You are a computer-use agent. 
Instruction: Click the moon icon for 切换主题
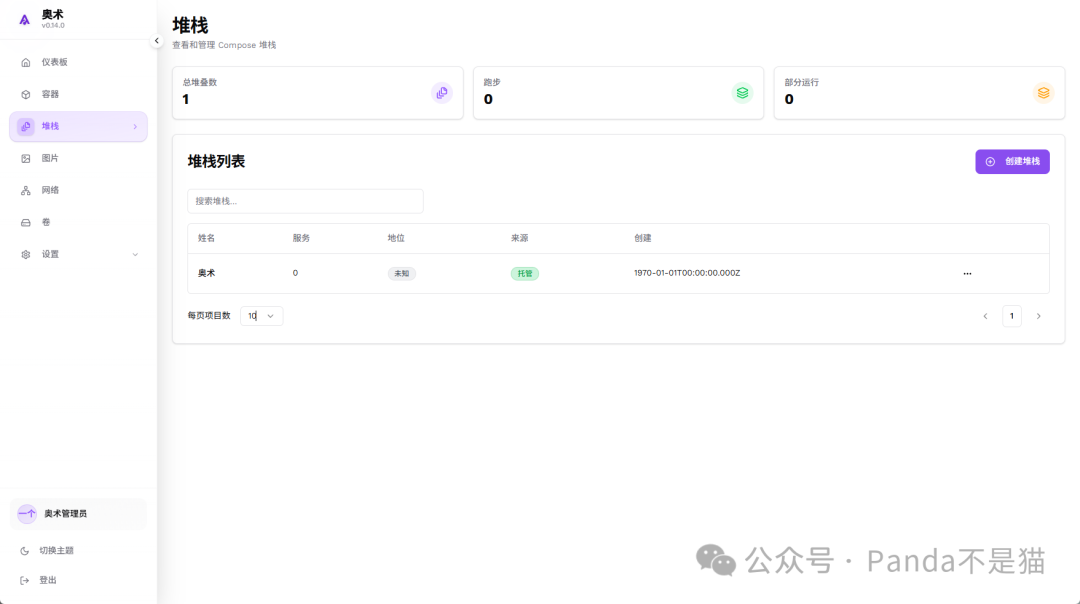point(25,551)
